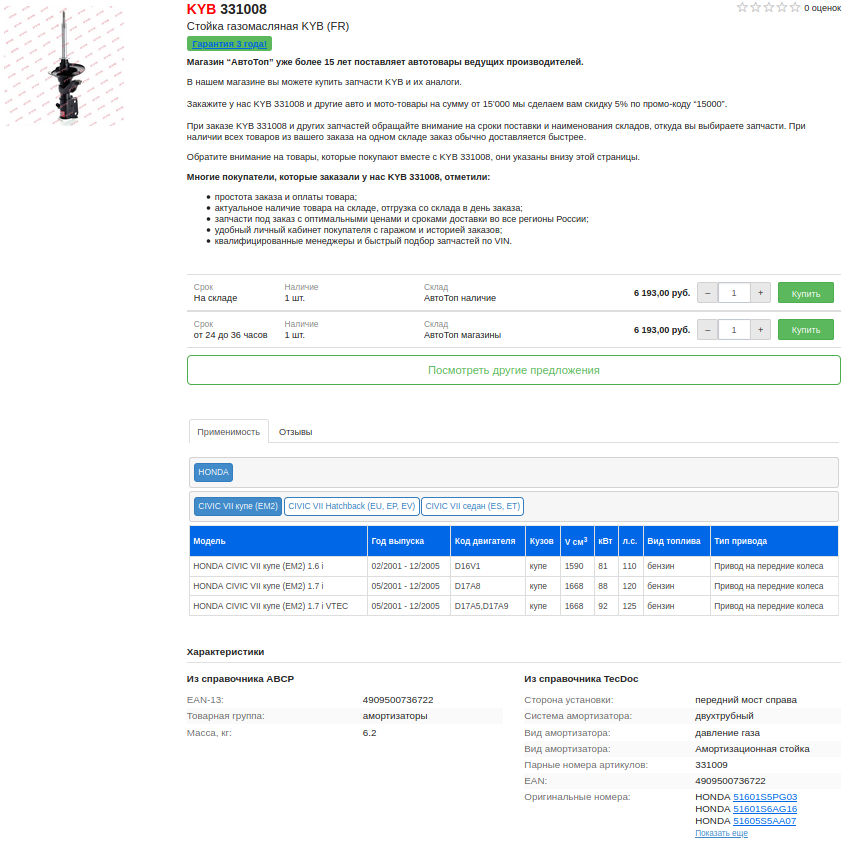The height and width of the screenshot is (843, 849).
Task: Open original number 51605S5AA07
Action: (x=764, y=821)
